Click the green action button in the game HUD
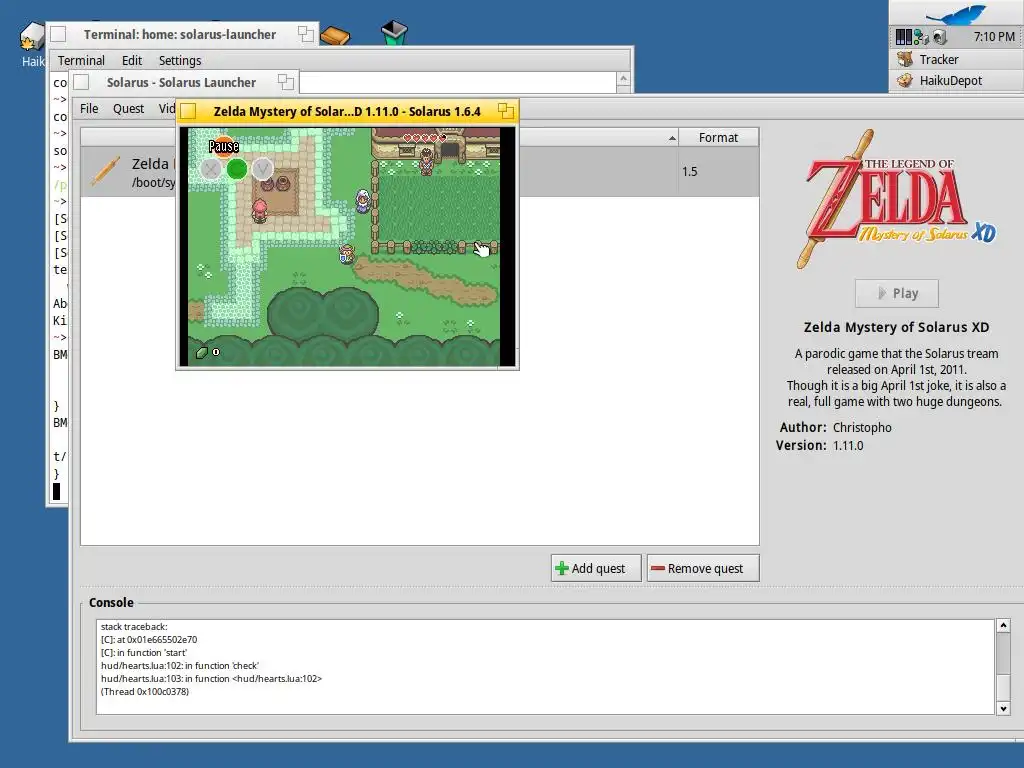The height and width of the screenshot is (768, 1024). pyautogui.click(x=236, y=169)
